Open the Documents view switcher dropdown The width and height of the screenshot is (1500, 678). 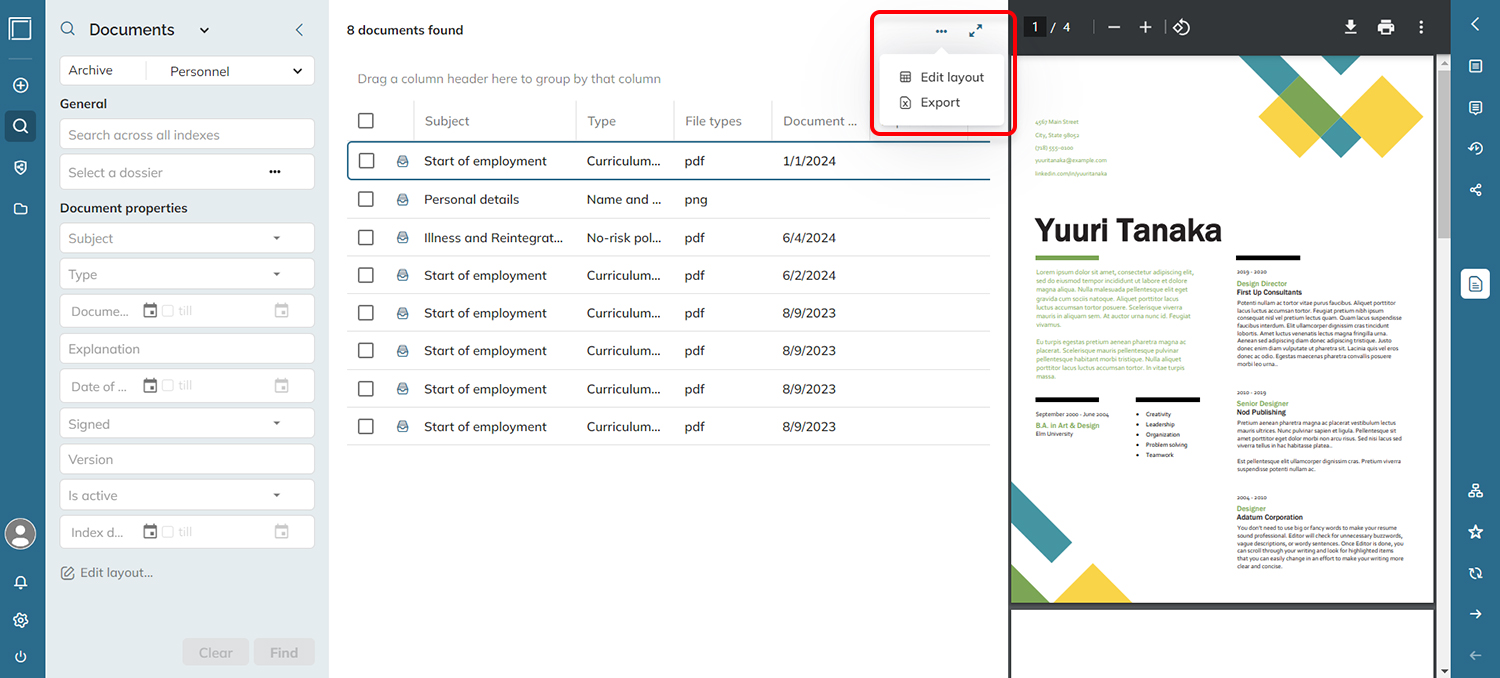click(x=203, y=29)
